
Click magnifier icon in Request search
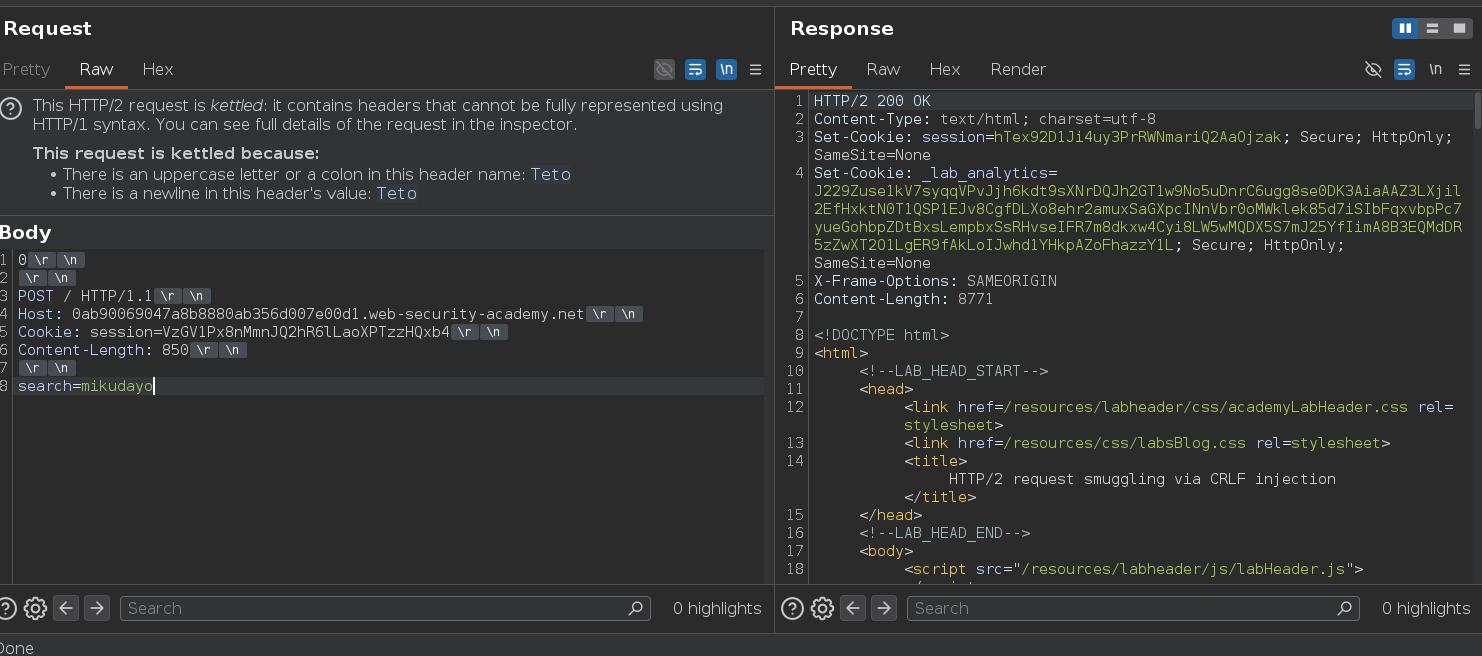(x=635, y=608)
